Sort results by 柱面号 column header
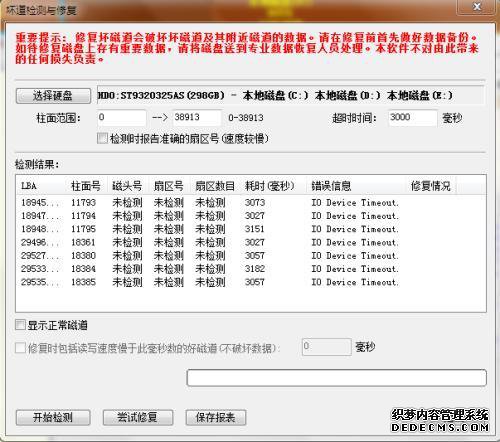The height and width of the screenshot is (442, 500). point(86,186)
